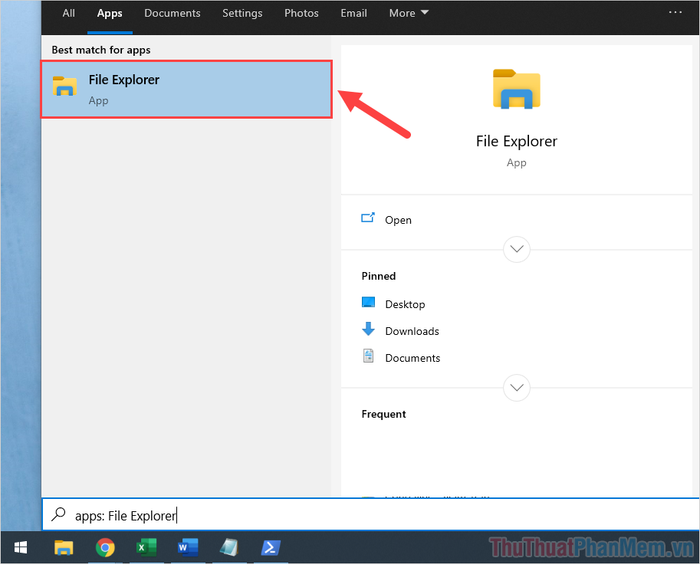Image resolution: width=700 pixels, height=564 pixels.
Task: Launch File Explorer from the taskbar
Action: coord(64,547)
